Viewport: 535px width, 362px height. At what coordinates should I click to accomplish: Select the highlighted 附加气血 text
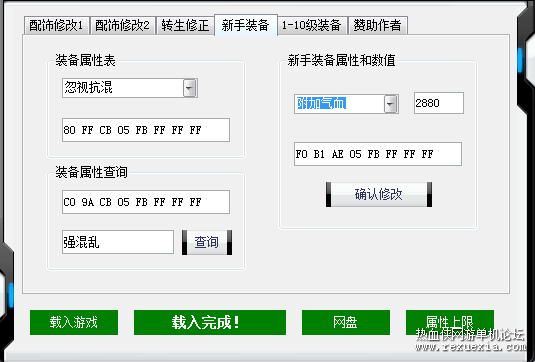[321, 103]
